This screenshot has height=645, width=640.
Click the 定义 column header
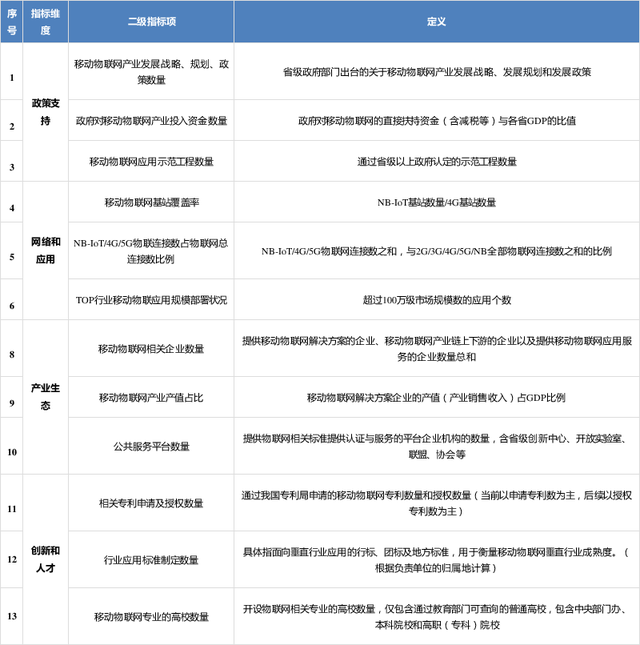(436, 21)
